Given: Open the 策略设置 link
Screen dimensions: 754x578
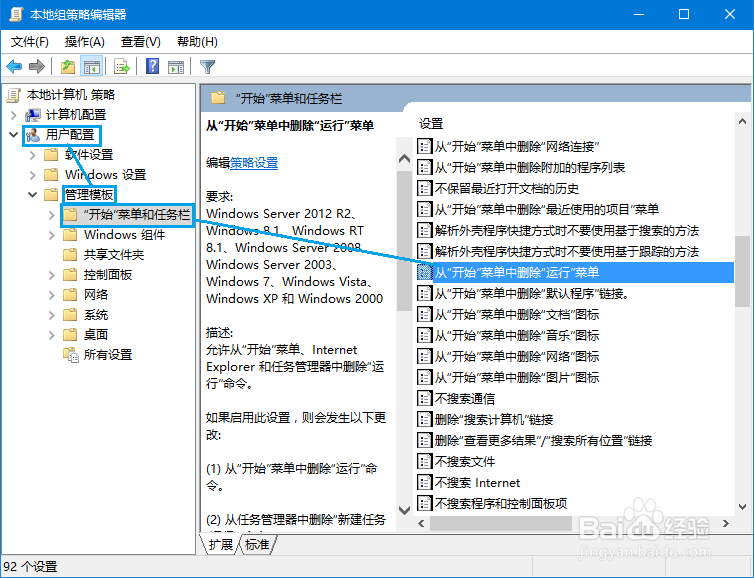Looking at the screenshot, I should [254, 163].
